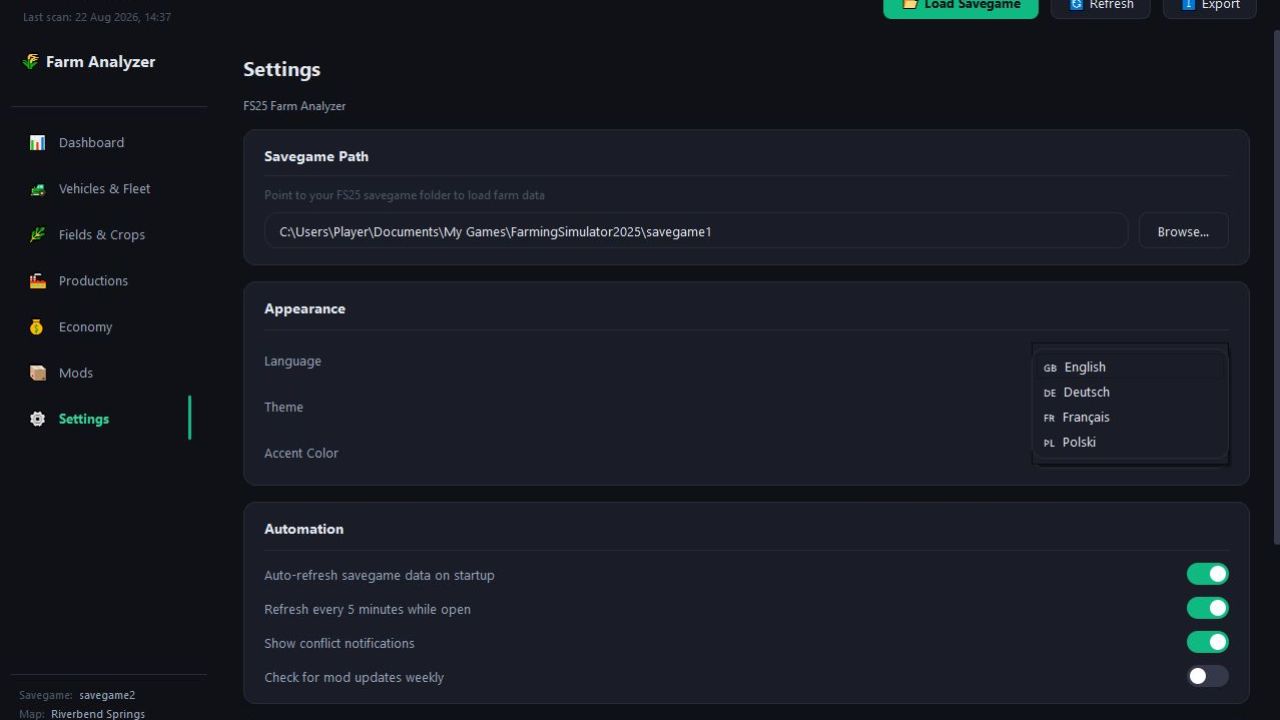The height and width of the screenshot is (720, 1280).
Task: Click the Farm Analyzer logo icon
Action: click(30, 62)
